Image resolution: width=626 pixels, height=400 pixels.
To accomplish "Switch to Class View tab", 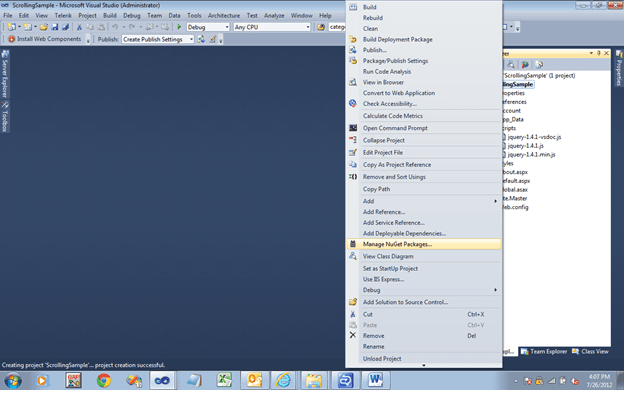I will 590,351.
